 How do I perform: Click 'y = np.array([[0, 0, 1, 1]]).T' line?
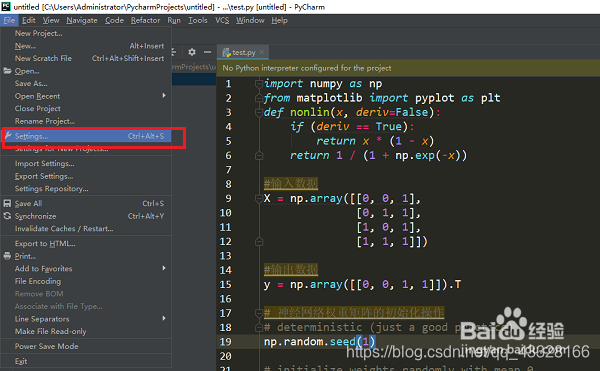pos(362,285)
